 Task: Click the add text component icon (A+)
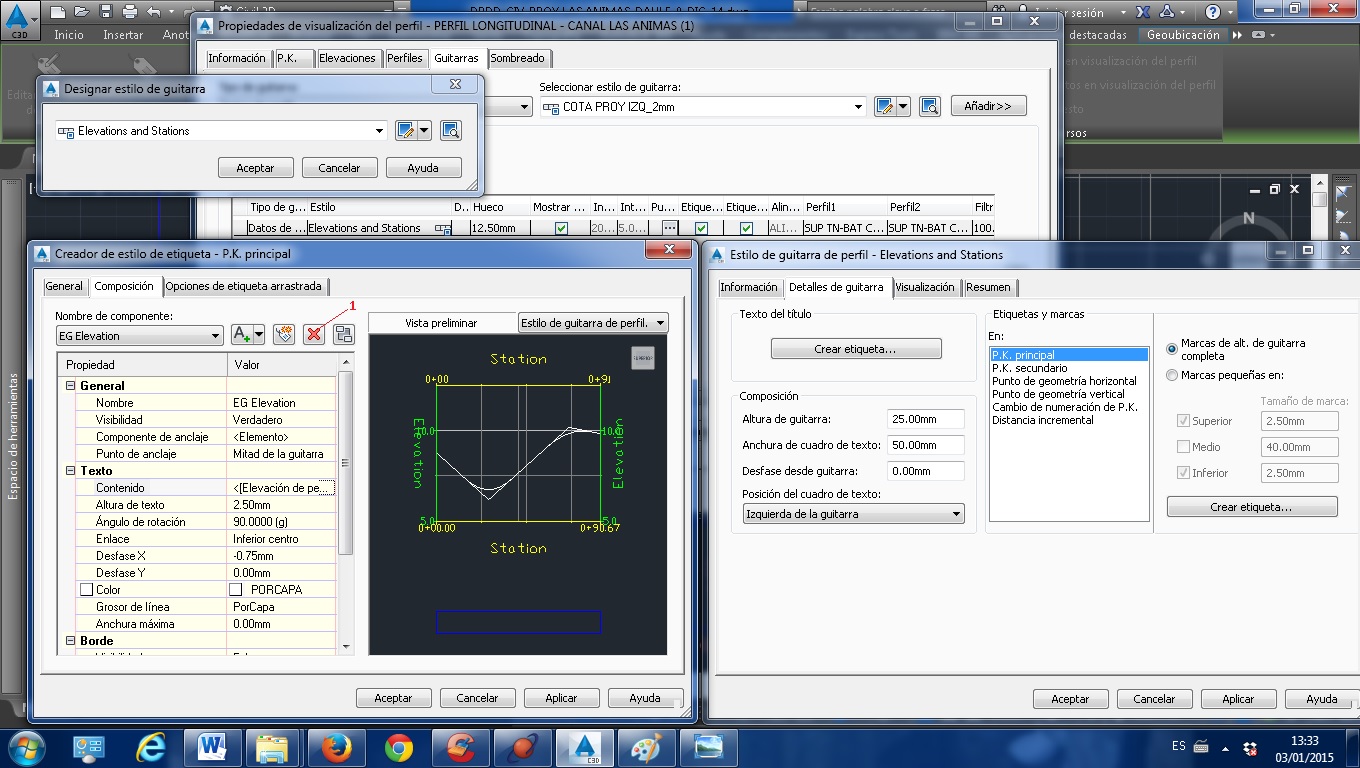(242, 335)
